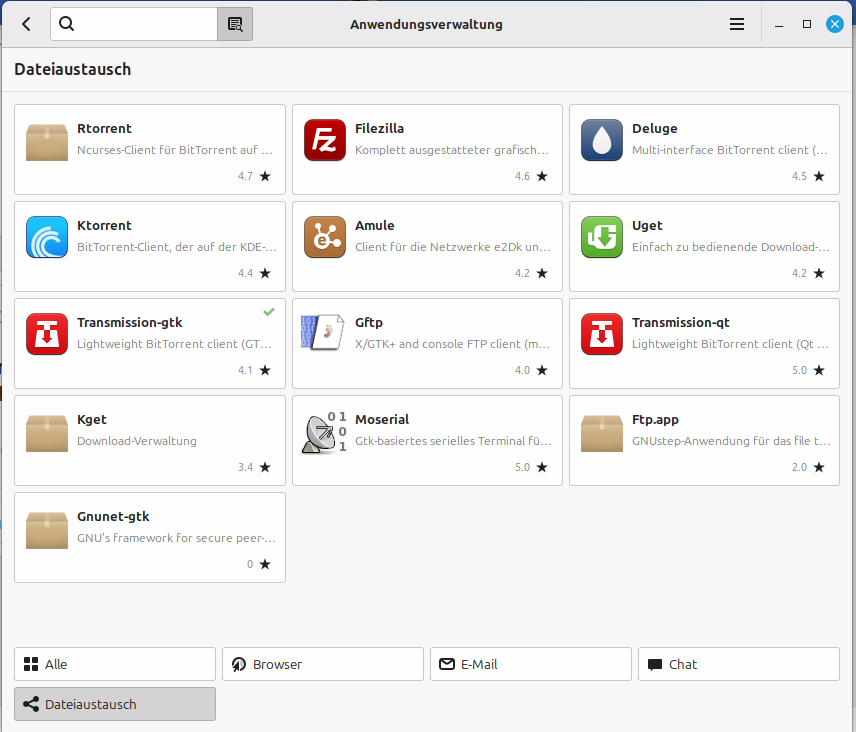Click the Kget package box icon
Viewport: 856px width, 732px height.
point(47,433)
